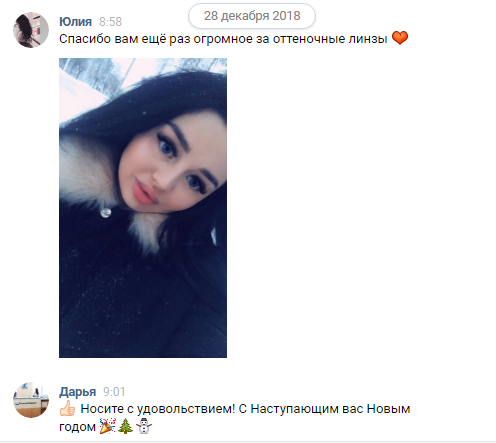
Task: Open Дарья's round profile avatar
Action: point(31,400)
